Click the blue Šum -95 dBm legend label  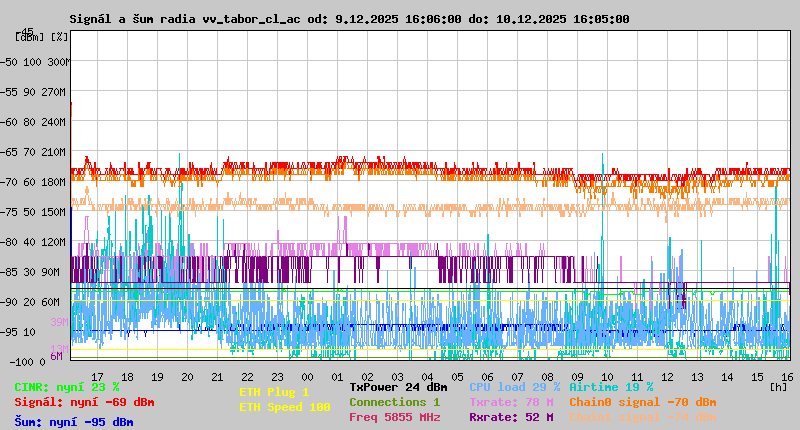[x=74, y=421]
